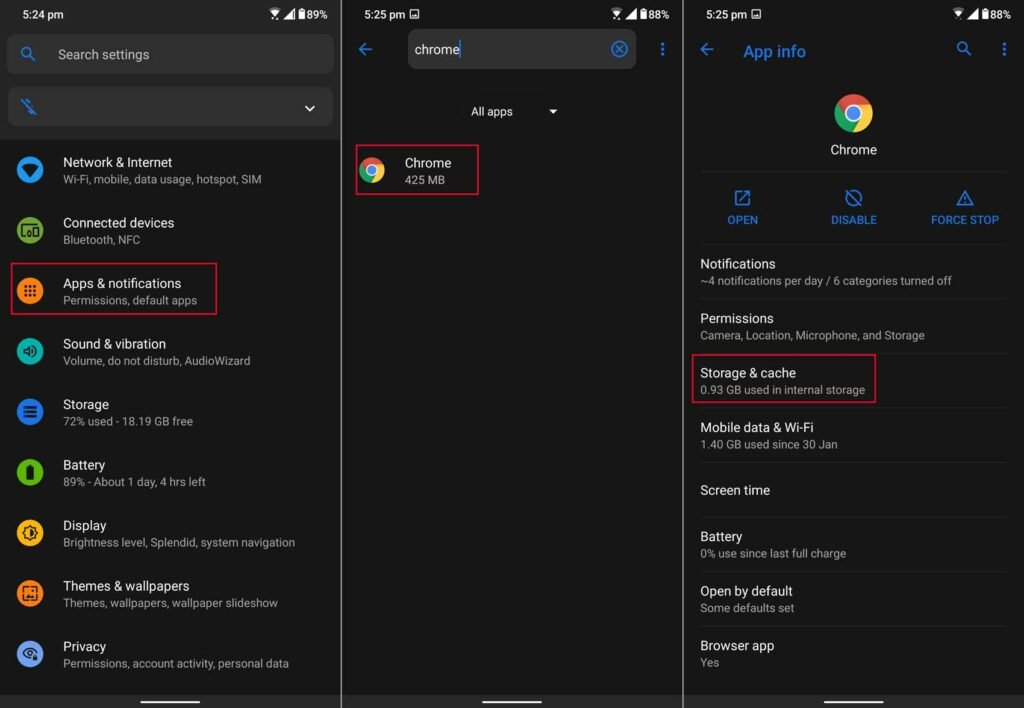Tap the muted notifications icon in suggestion card

click(29, 106)
